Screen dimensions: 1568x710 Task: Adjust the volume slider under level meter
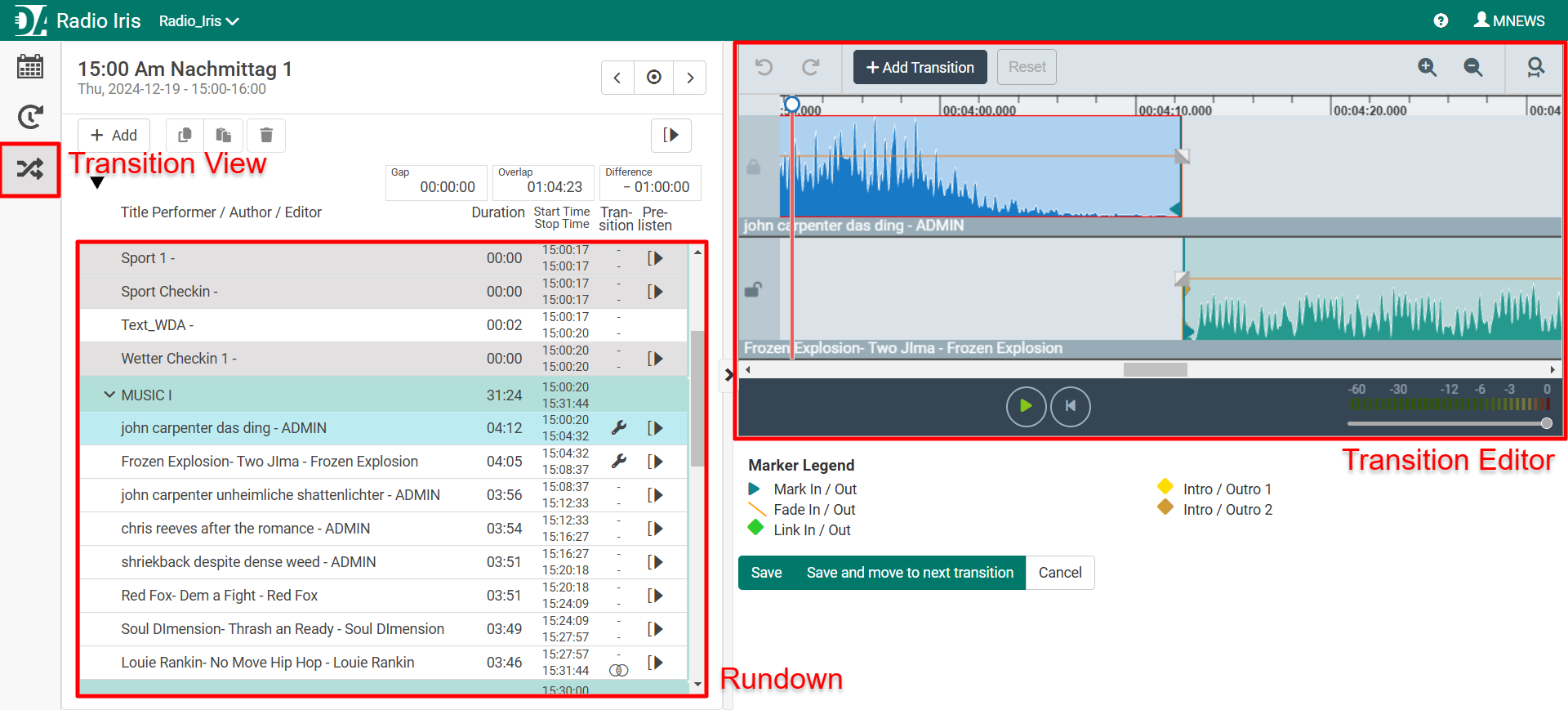(x=1546, y=423)
